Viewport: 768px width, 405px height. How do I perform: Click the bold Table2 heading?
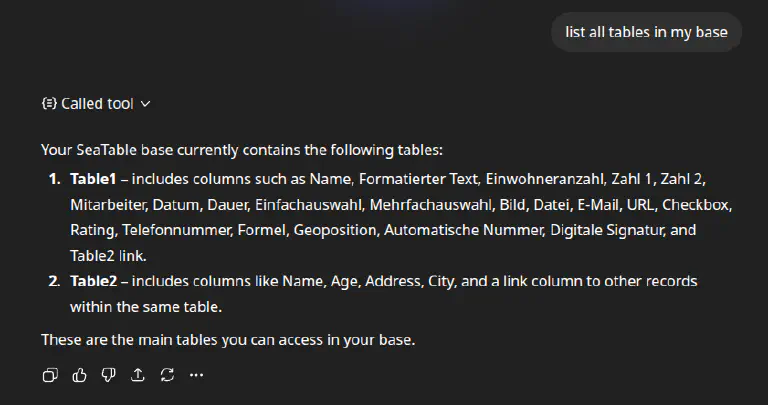click(93, 281)
